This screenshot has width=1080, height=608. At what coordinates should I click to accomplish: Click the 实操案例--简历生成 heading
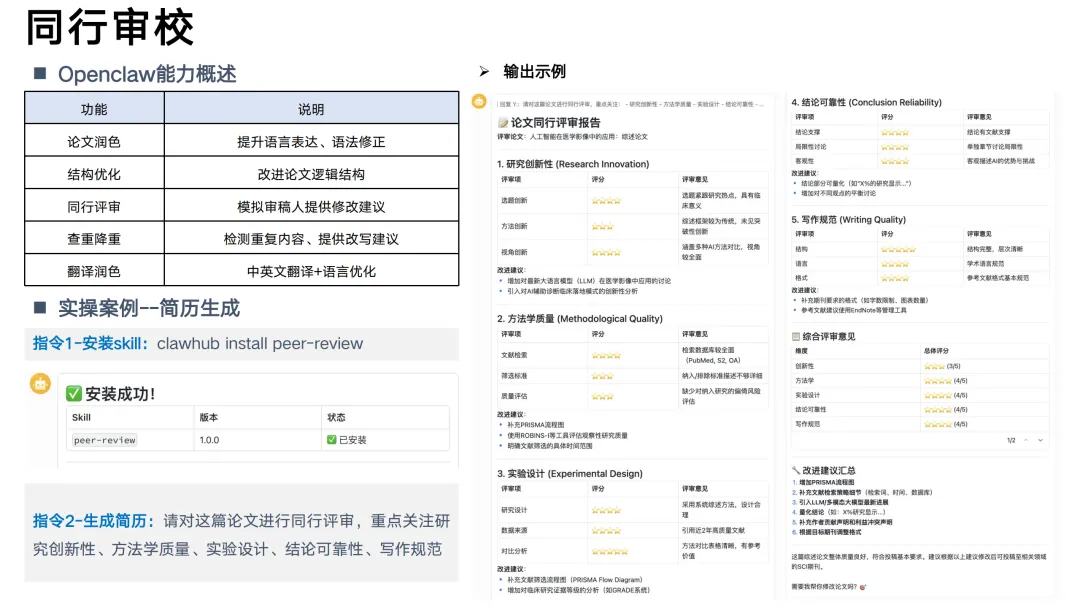pyautogui.click(x=149, y=308)
